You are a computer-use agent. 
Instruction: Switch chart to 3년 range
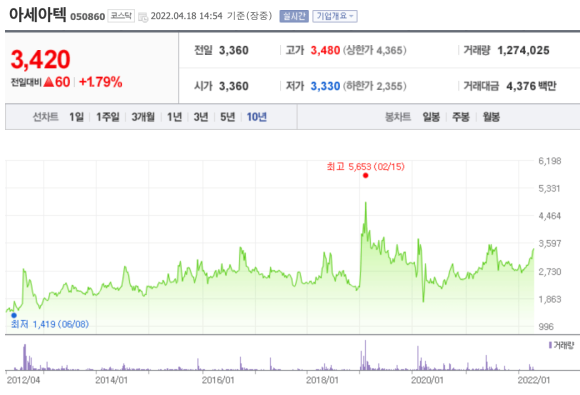click(201, 117)
